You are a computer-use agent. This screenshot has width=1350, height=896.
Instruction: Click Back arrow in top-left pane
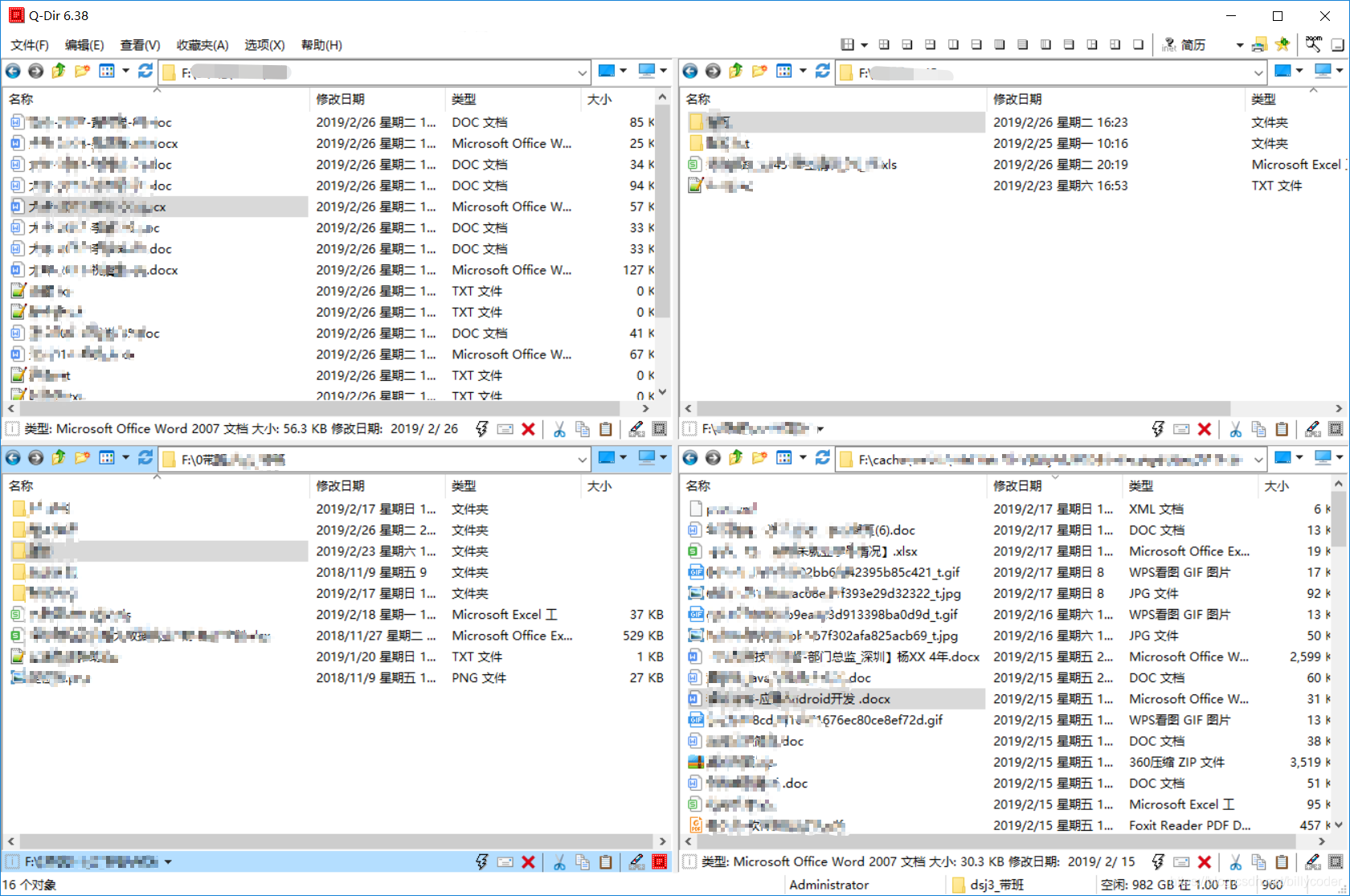coord(13,72)
